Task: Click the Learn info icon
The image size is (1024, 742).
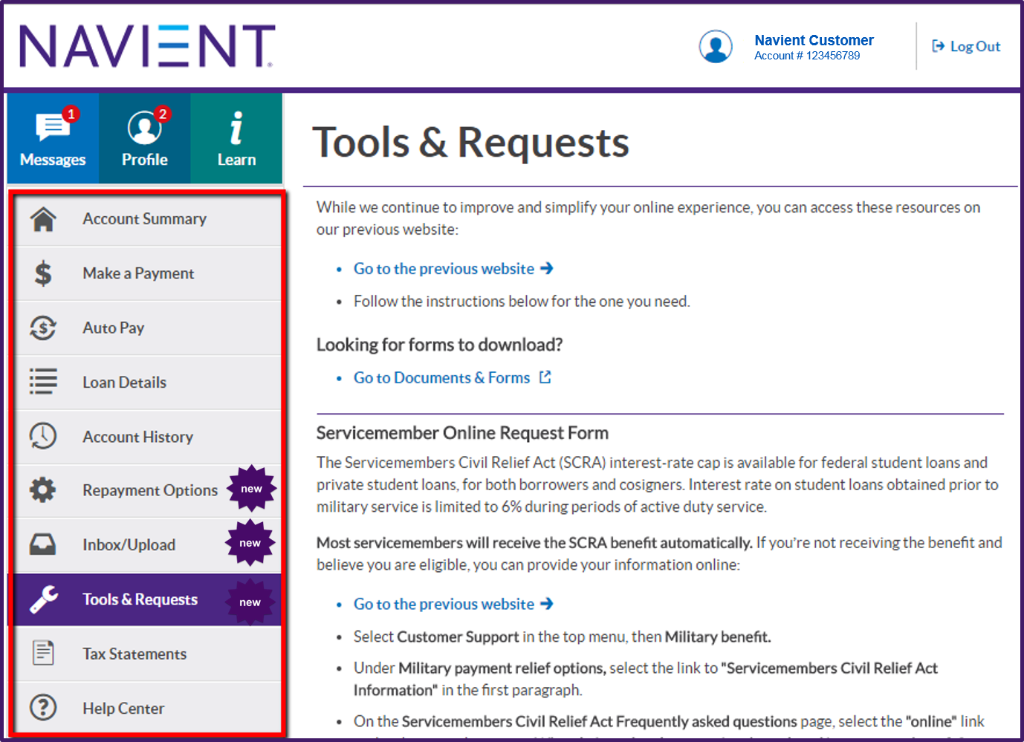Action: click(x=236, y=127)
